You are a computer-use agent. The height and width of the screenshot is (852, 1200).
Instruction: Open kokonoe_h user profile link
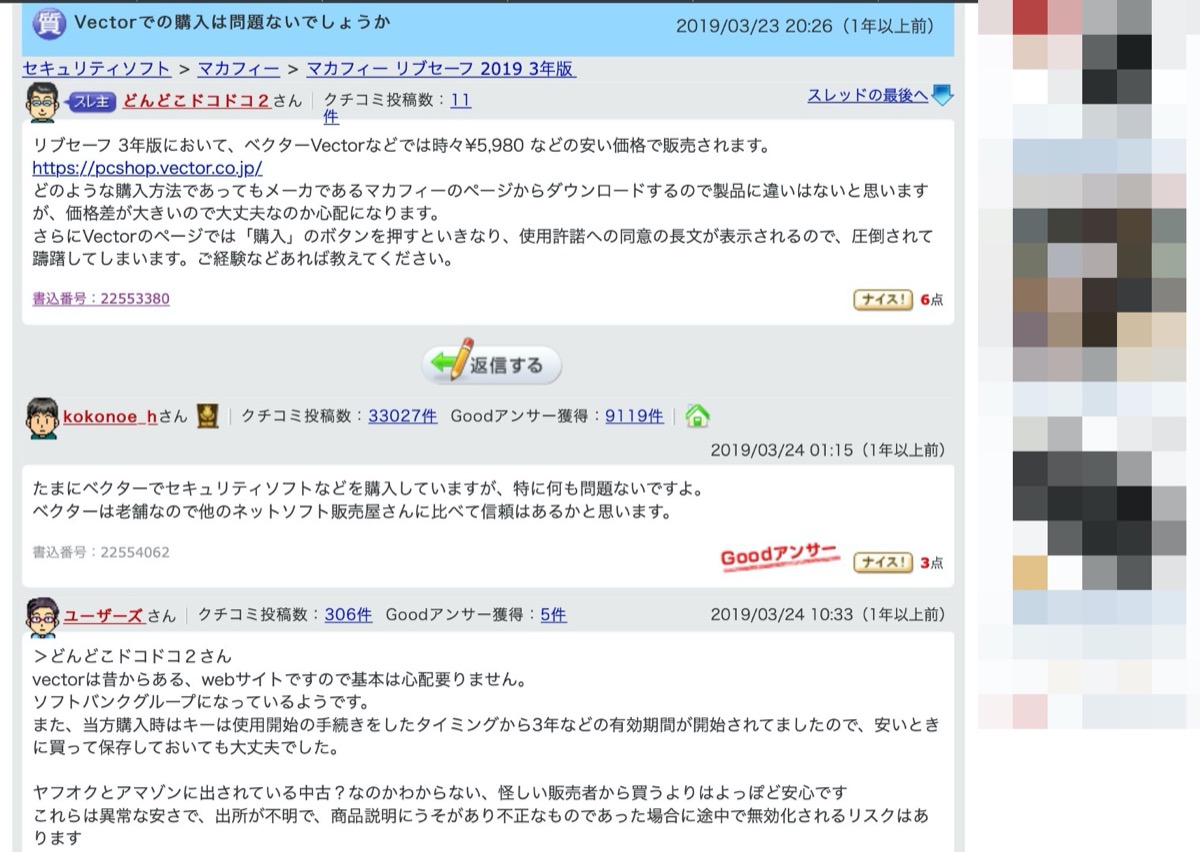point(110,416)
